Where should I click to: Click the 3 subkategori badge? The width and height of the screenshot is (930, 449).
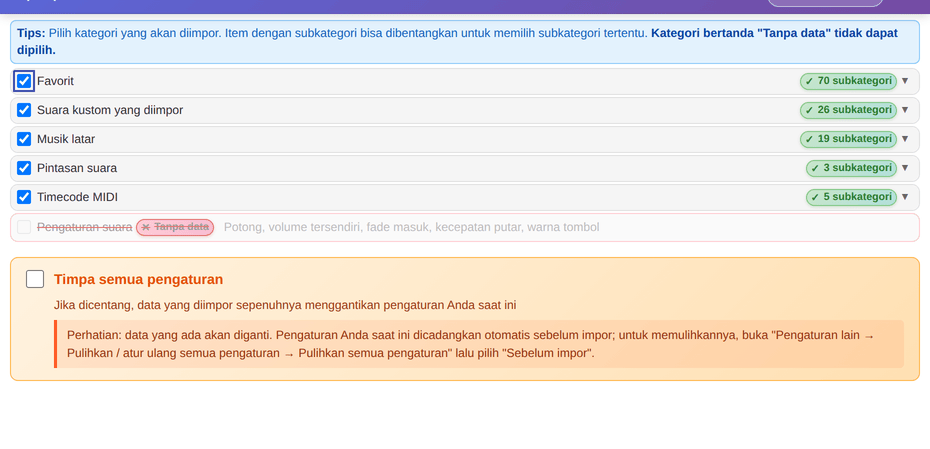[851, 168]
